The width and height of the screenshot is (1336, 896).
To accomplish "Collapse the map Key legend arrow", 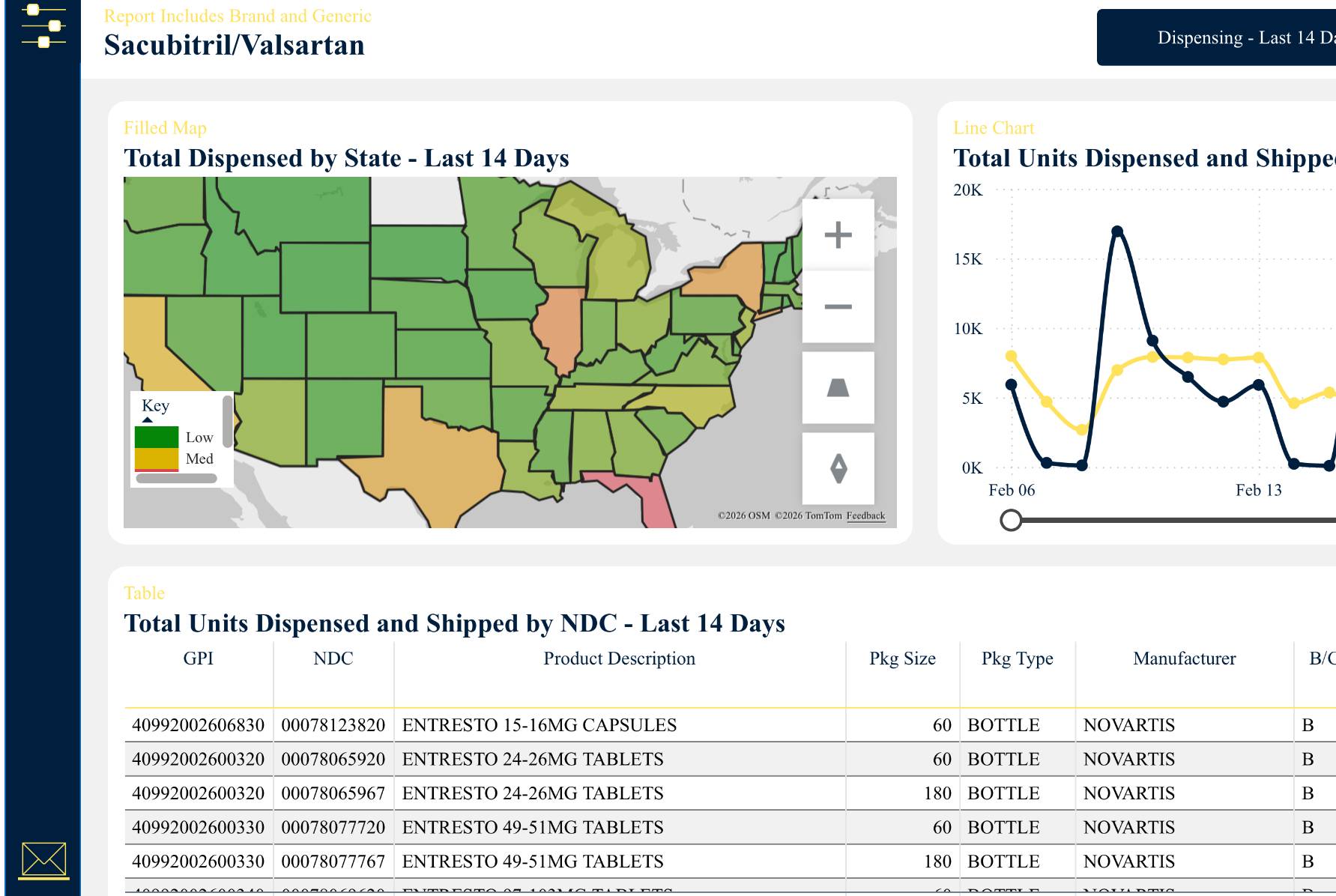I will coord(148,420).
